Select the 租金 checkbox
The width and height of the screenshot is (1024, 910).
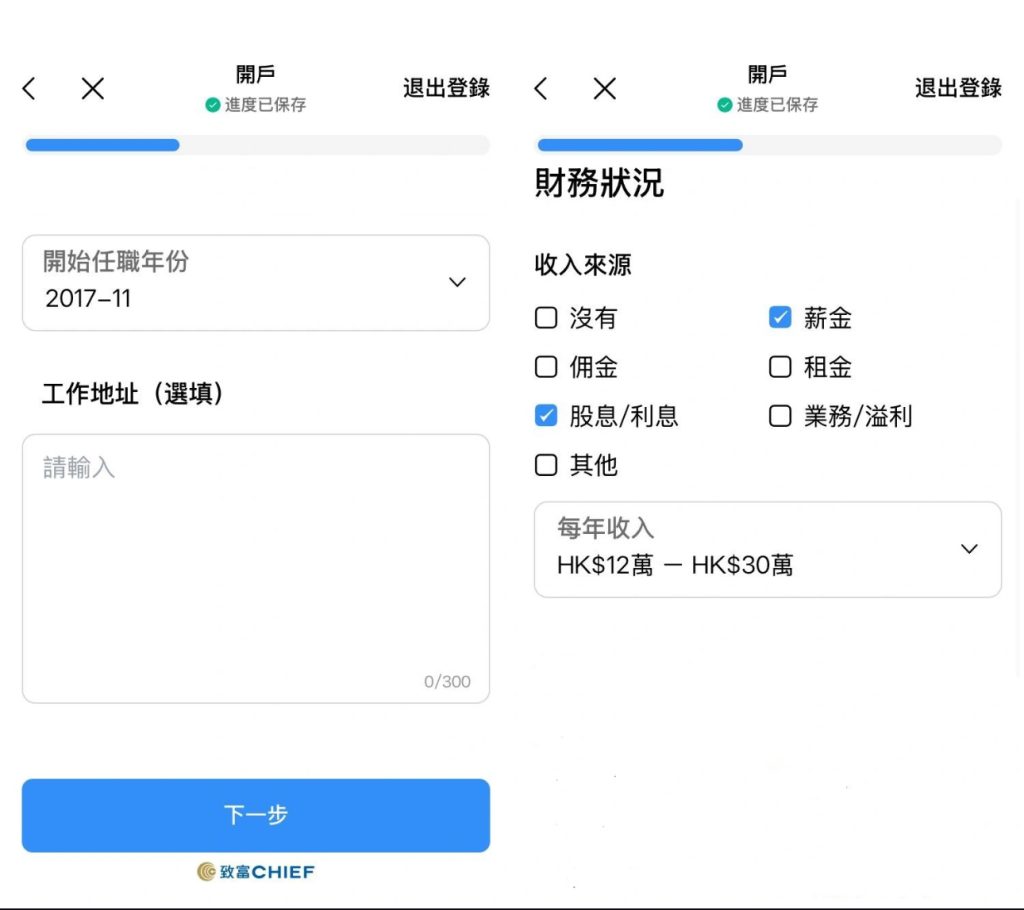point(780,367)
